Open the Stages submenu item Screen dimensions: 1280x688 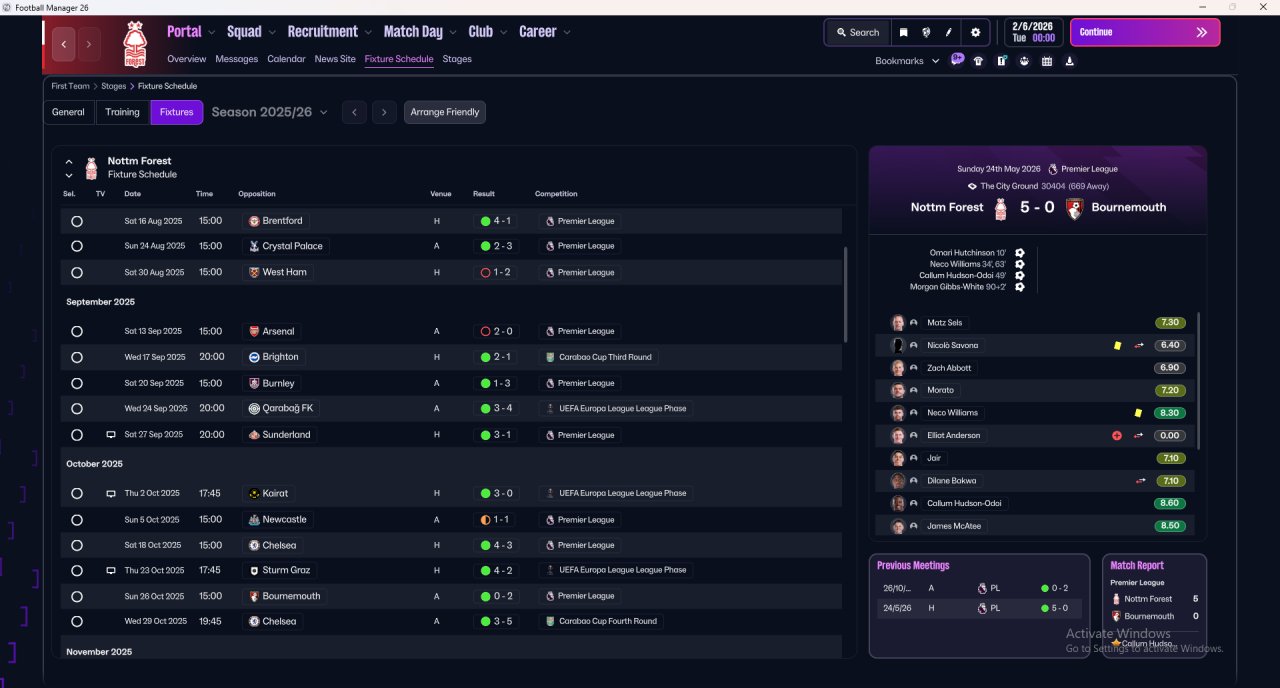pyautogui.click(x=457, y=59)
